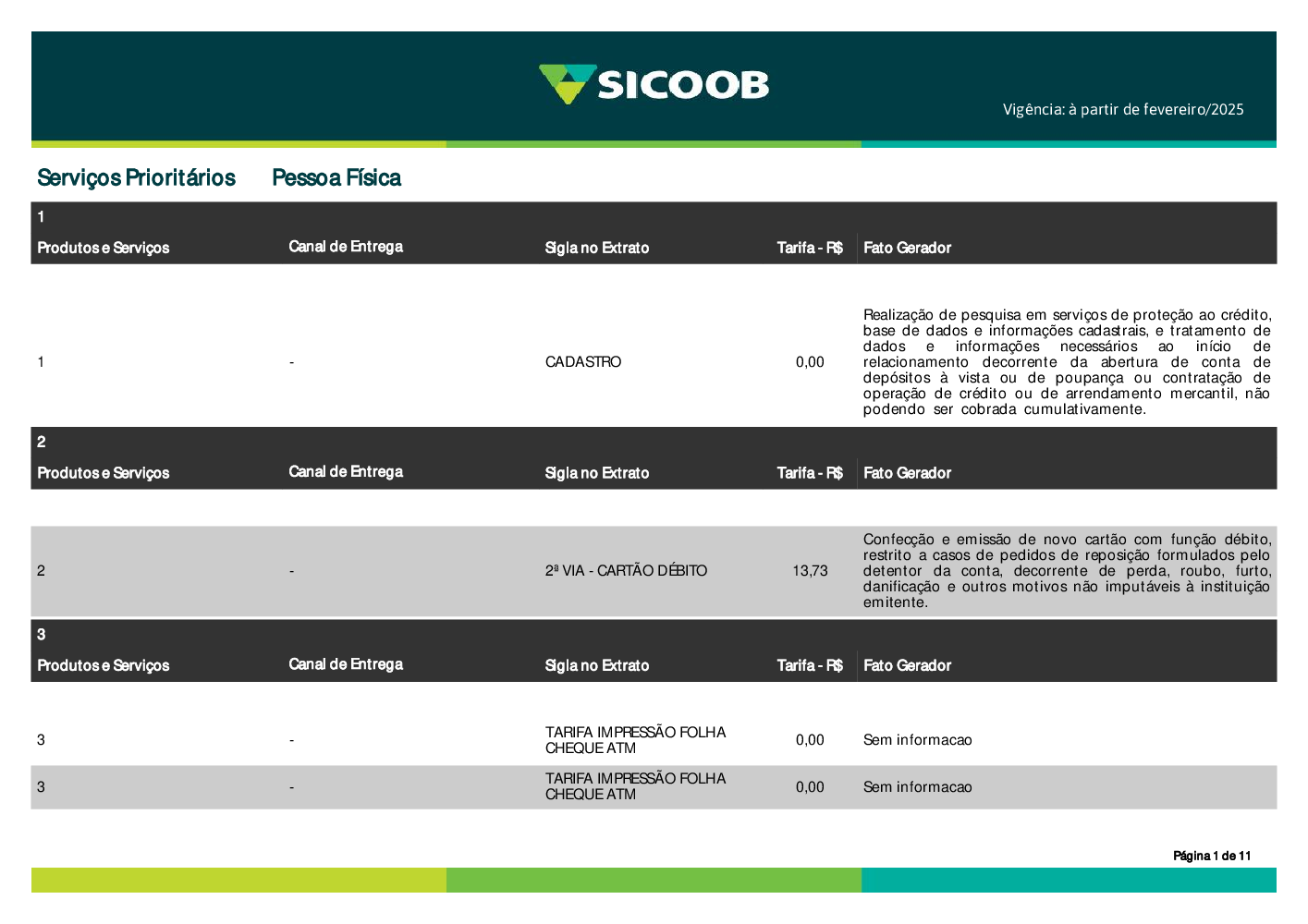The image size is (1308, 924).
Task: Click the teal segment of header stripe
Action: point(1068,144)
